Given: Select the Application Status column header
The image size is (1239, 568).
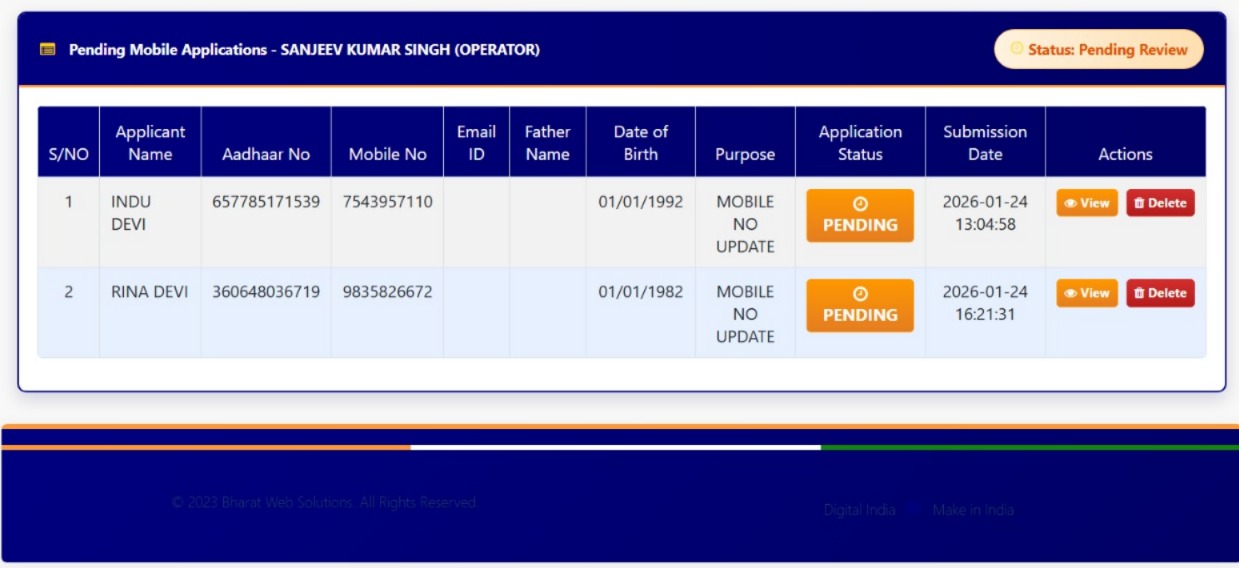Looking at the screenshot, I should 860,143.
